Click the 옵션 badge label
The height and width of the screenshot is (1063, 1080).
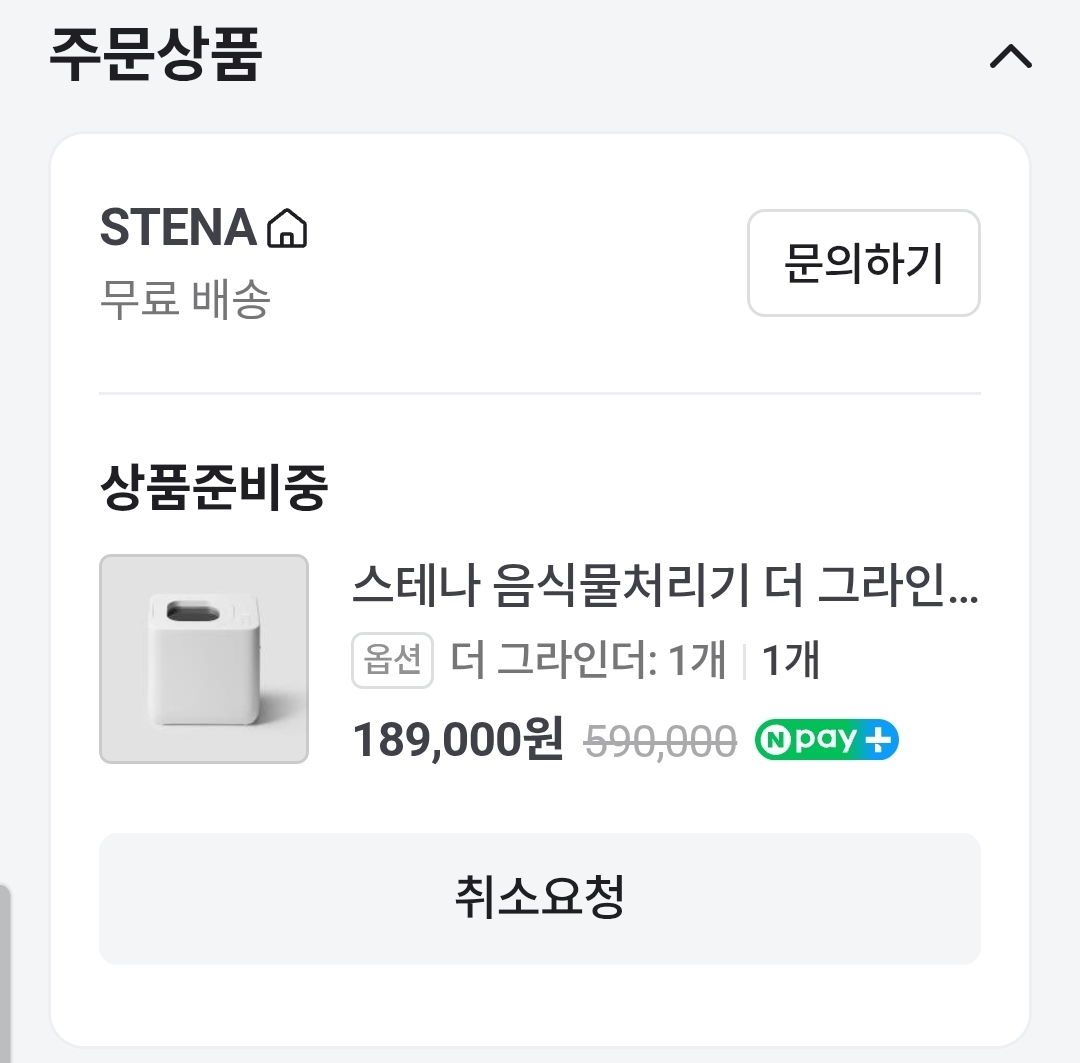point(392,662)
